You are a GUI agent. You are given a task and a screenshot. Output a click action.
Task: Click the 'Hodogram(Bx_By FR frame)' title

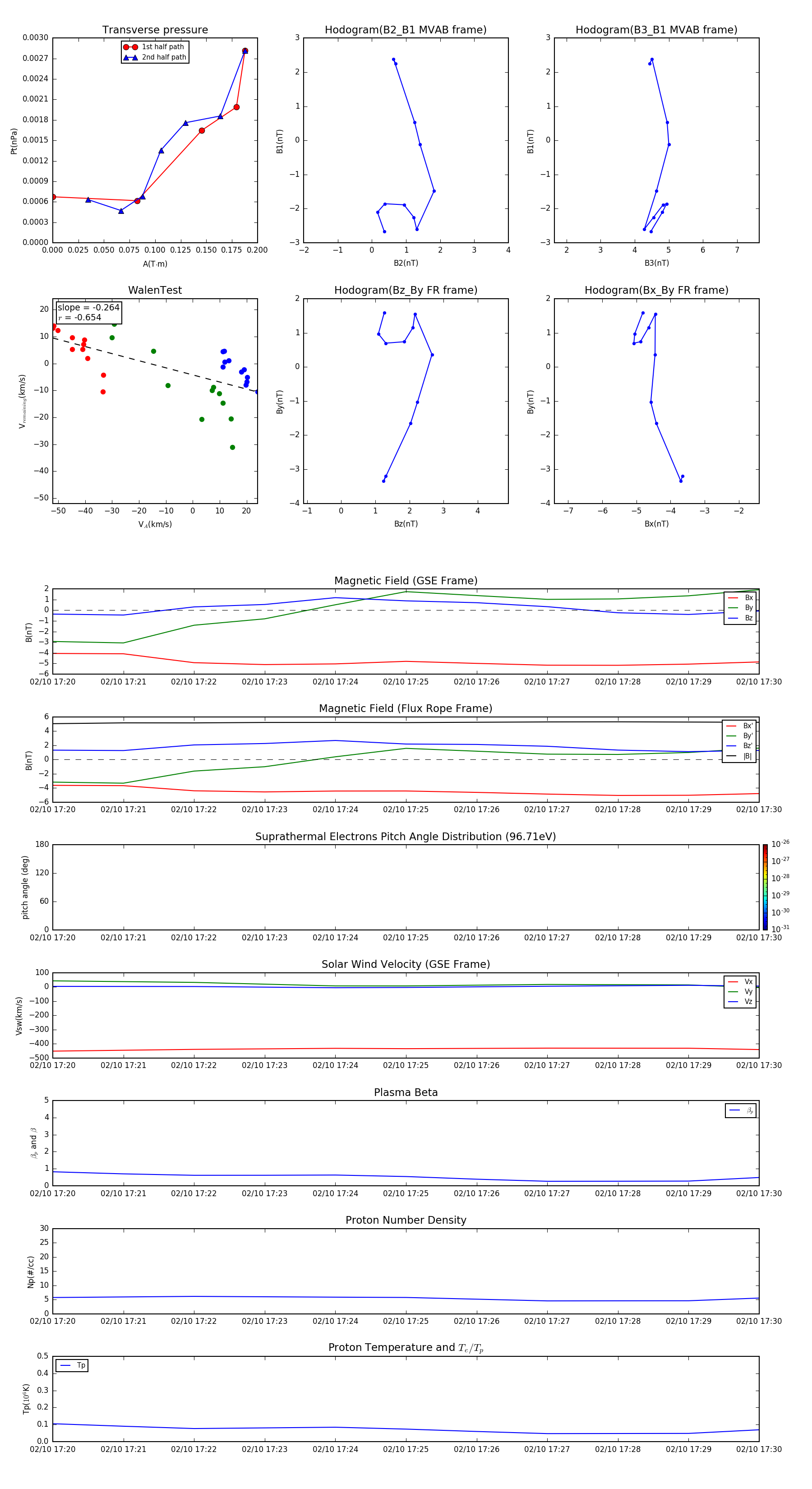pos(656,290)
